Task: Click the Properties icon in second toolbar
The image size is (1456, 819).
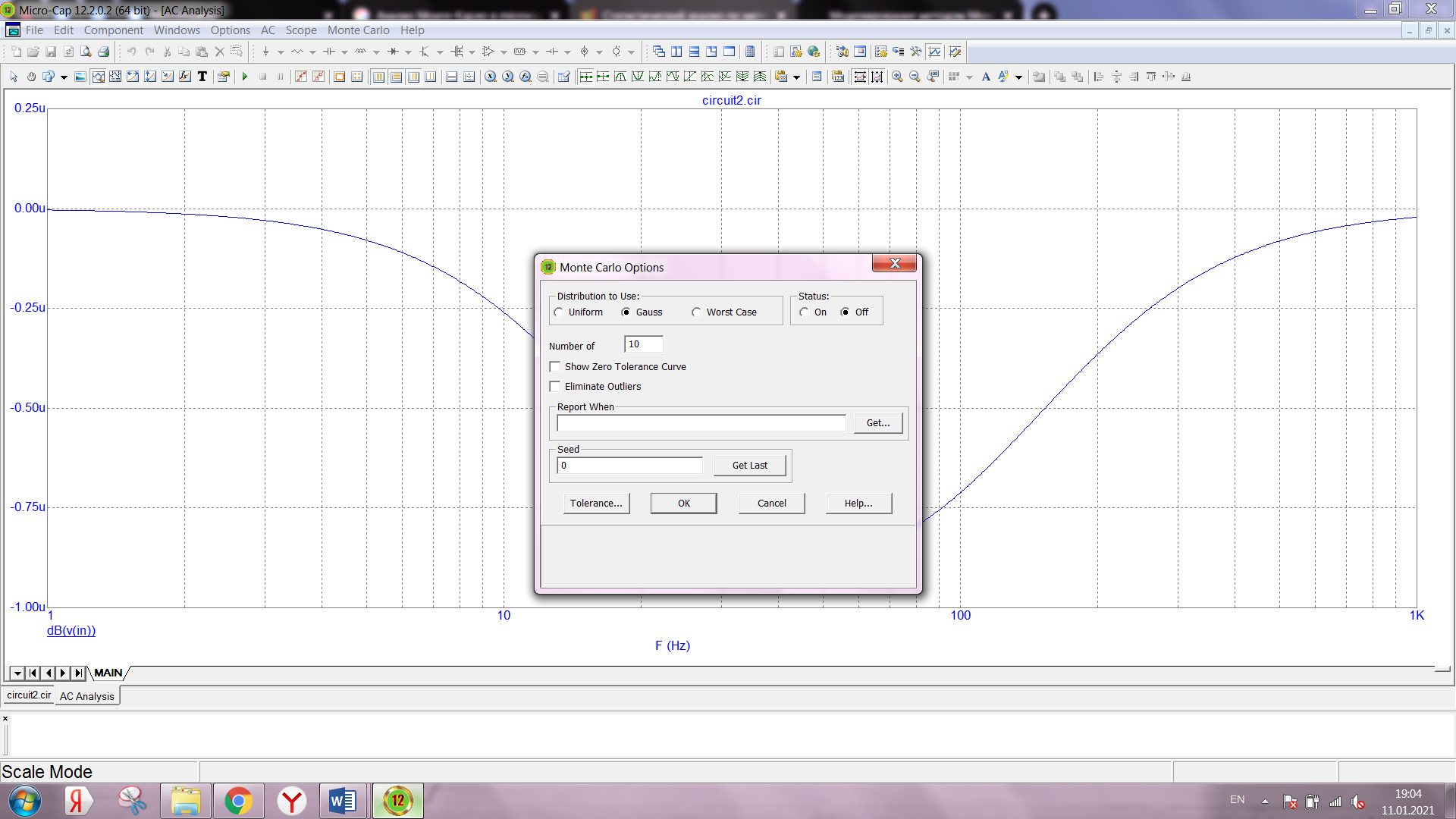Action: (x=224, y=77)
